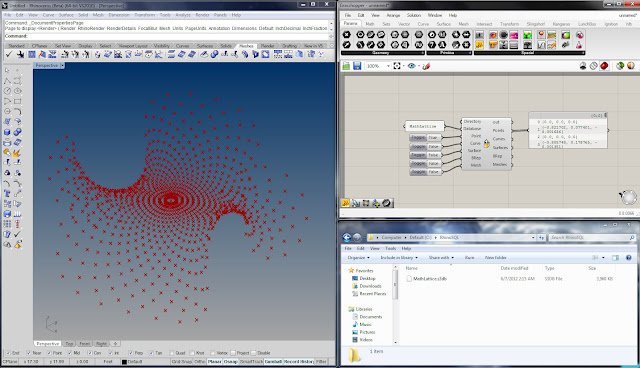Open the 100% zoom dropdown in Grasshopper
This screenshot has width=640, height=368.
pos(387,66)
